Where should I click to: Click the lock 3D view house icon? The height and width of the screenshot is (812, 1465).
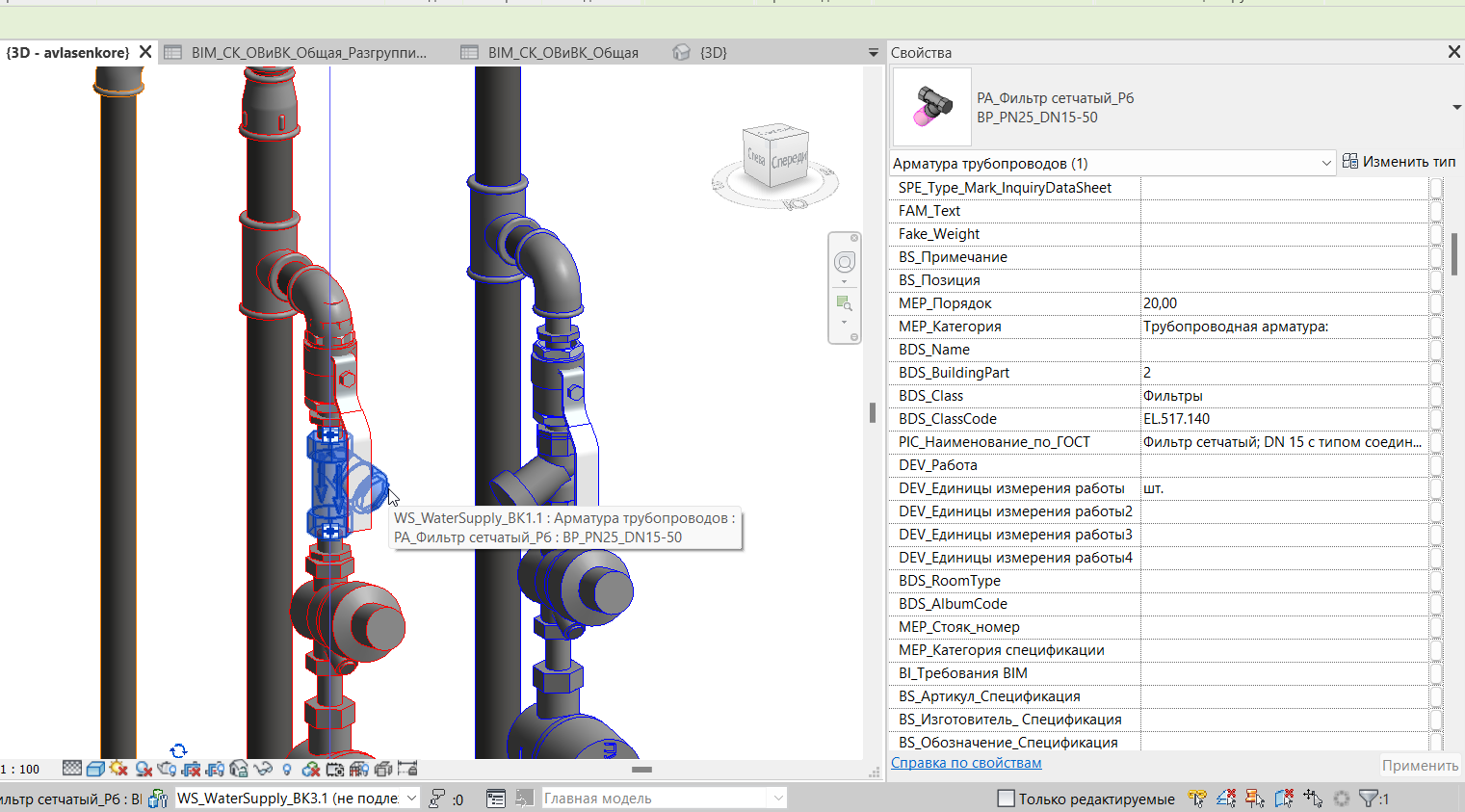239,769
